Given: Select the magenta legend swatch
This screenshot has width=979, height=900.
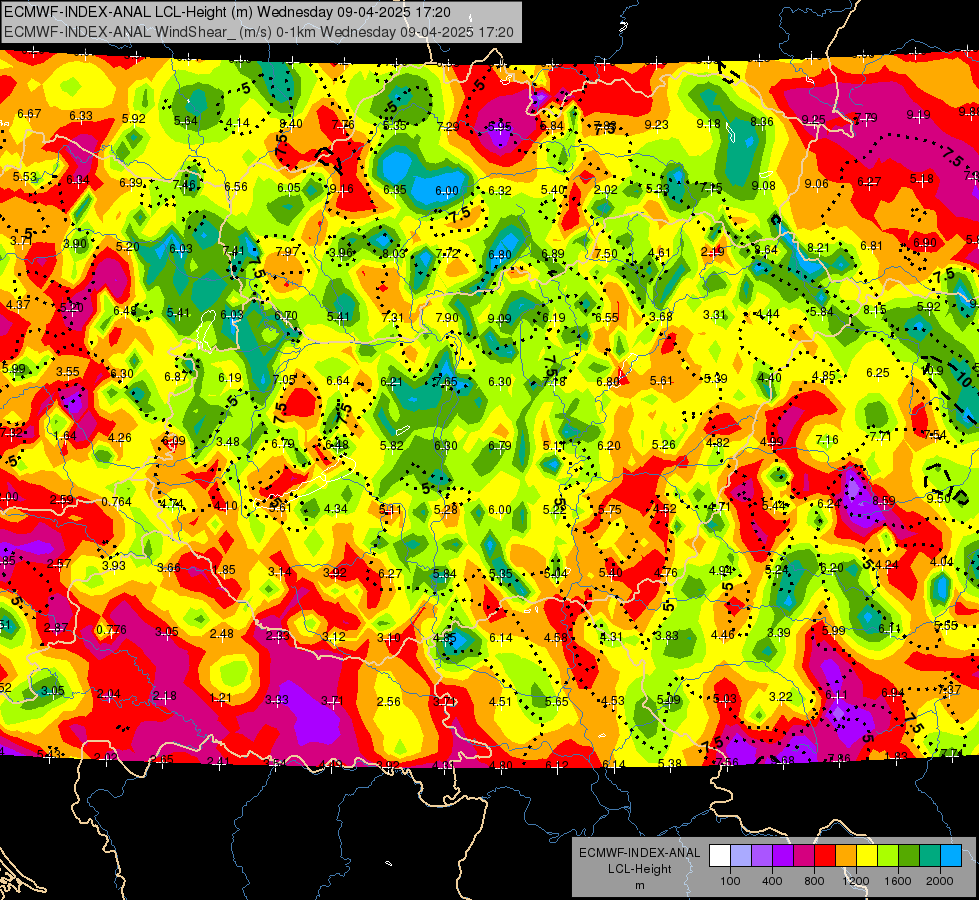Looking at the screenshot, I should [804, 856].
